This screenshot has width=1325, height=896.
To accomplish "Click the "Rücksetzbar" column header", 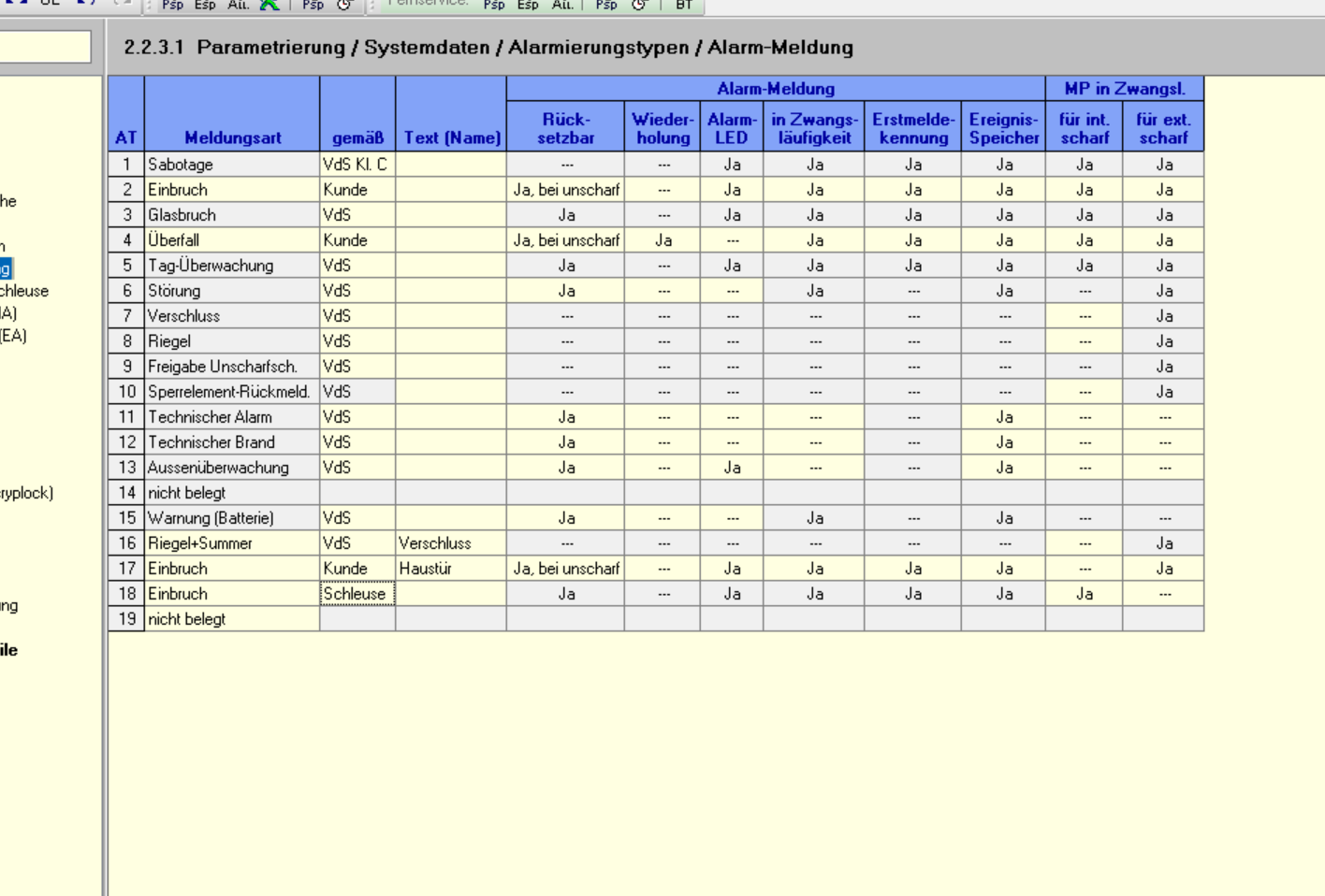I will (565, 128).
